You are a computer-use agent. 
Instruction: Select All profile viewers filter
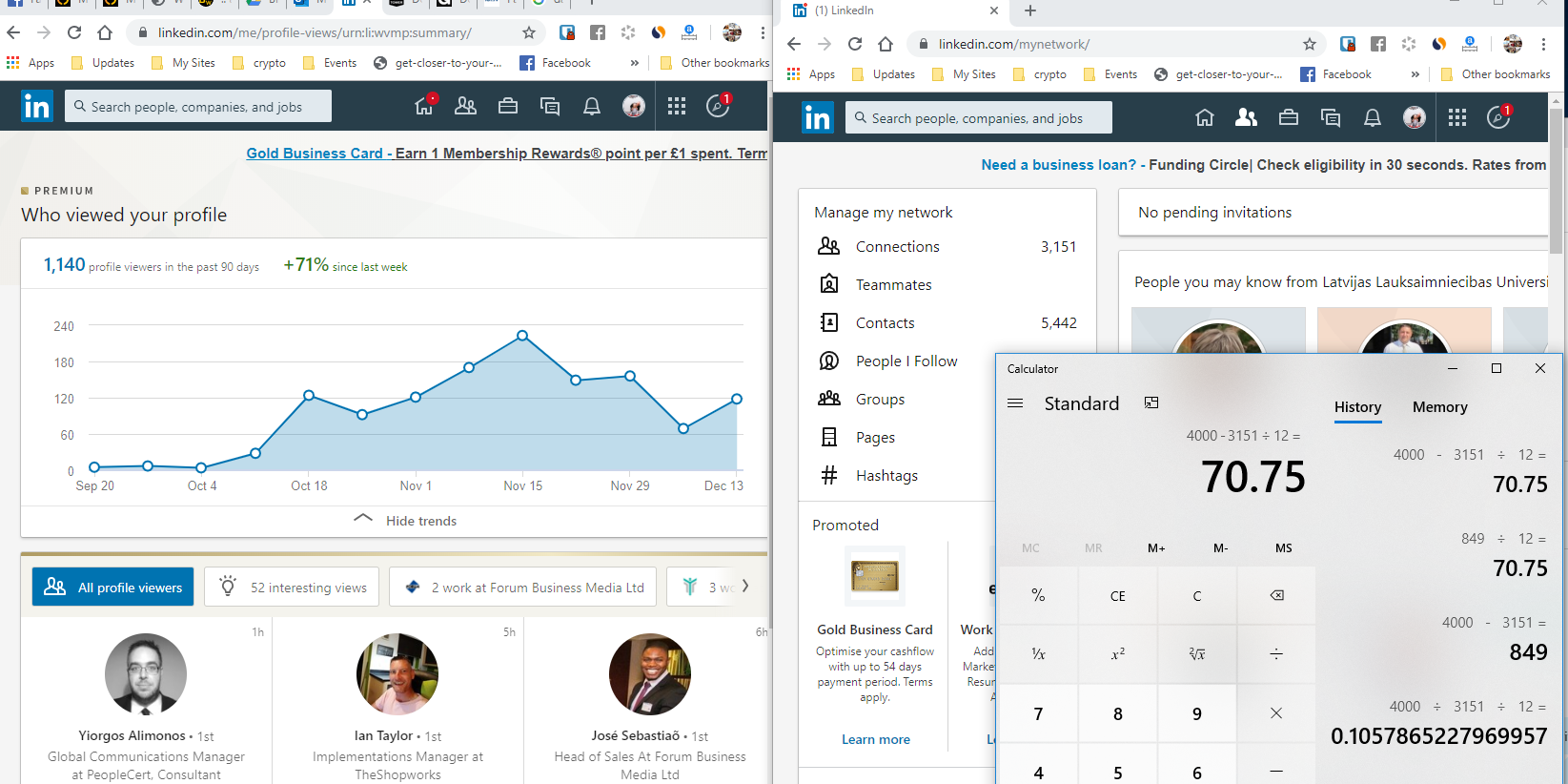[113, 587]
